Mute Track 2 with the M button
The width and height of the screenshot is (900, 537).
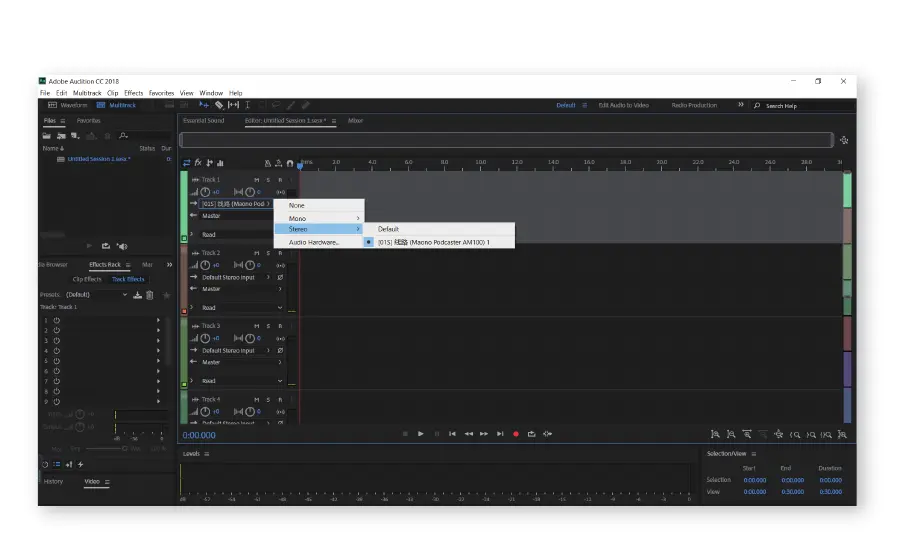click(x=257, y=253)
